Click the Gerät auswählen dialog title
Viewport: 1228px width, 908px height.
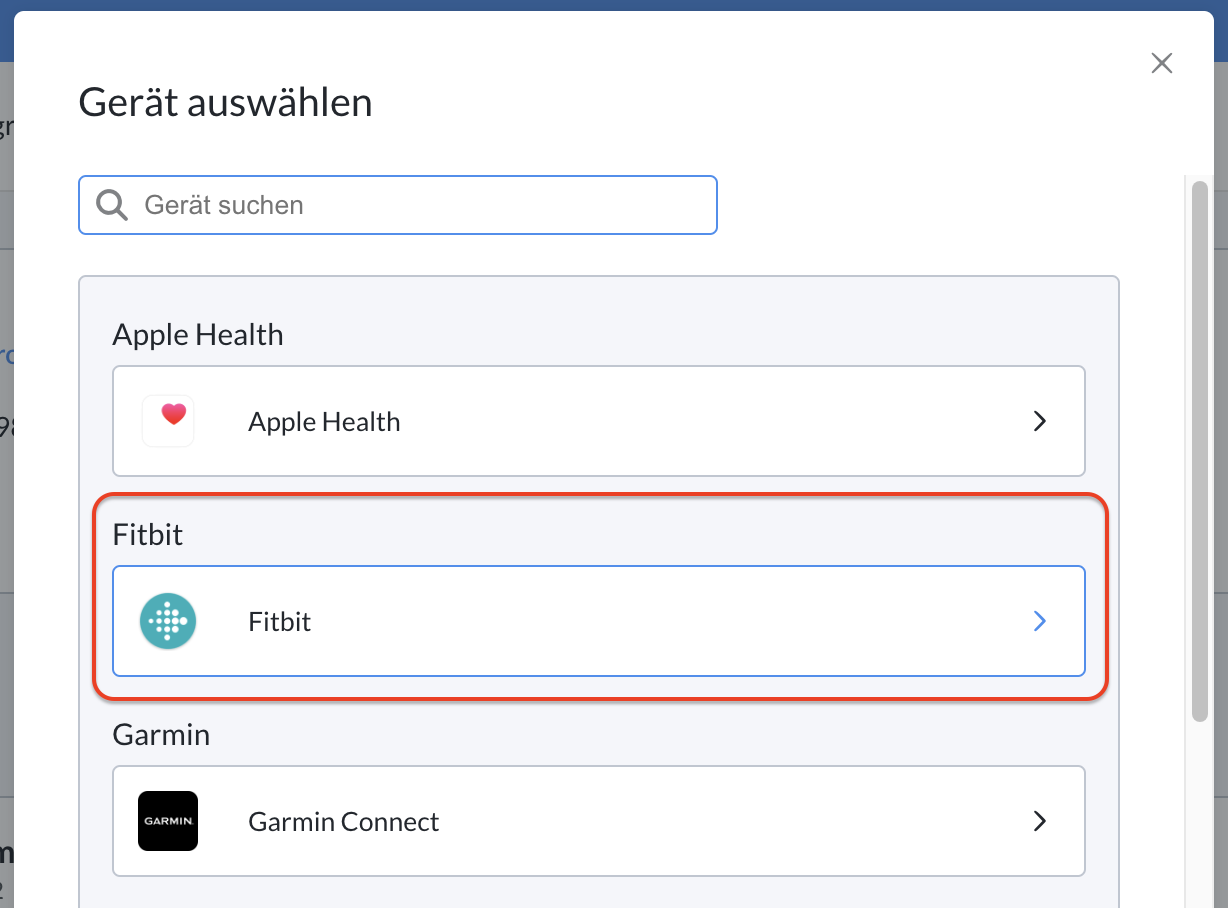pyautogui.click(x=226, y=103)
